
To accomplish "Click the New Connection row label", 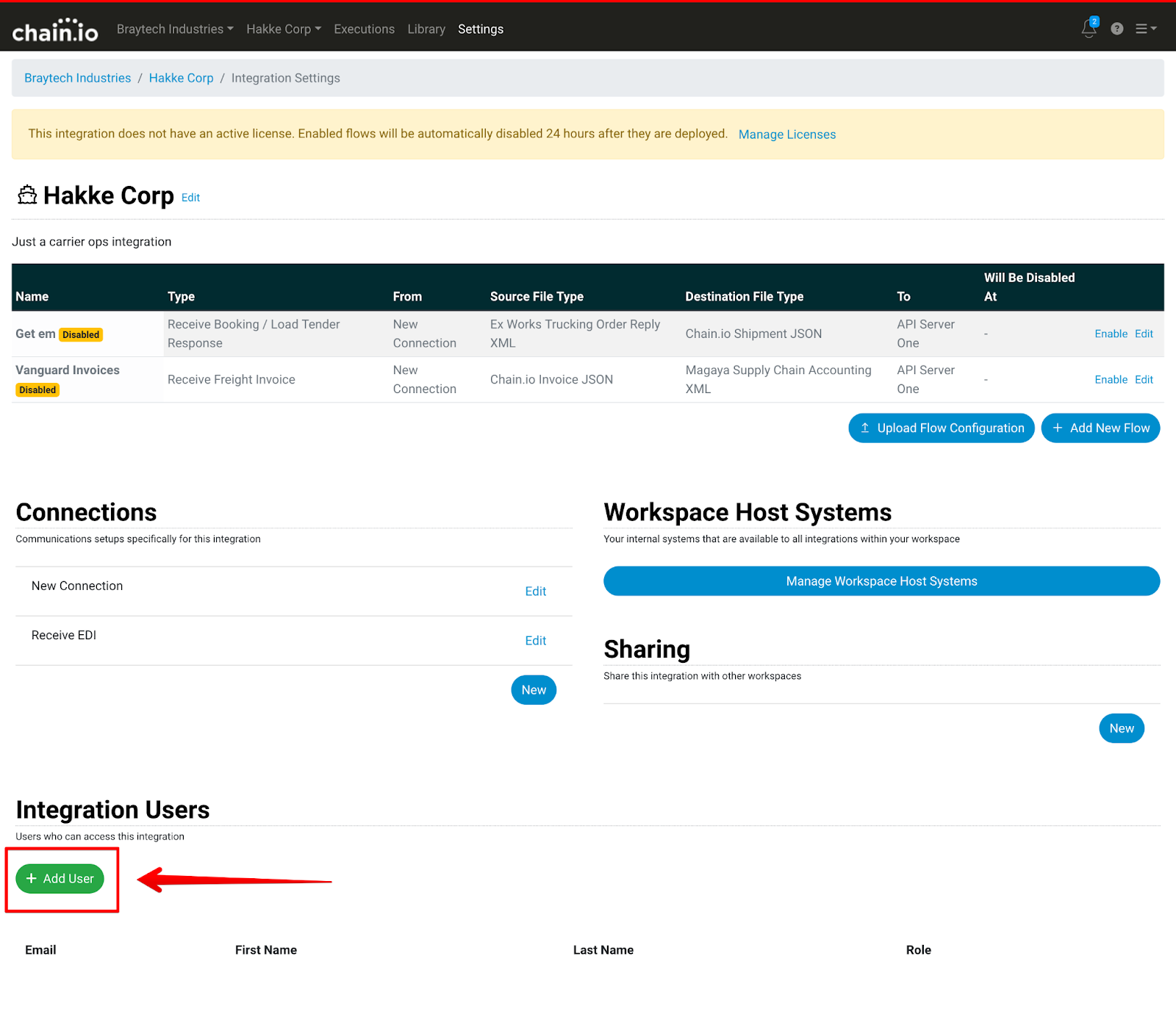I will coord(77,586).
